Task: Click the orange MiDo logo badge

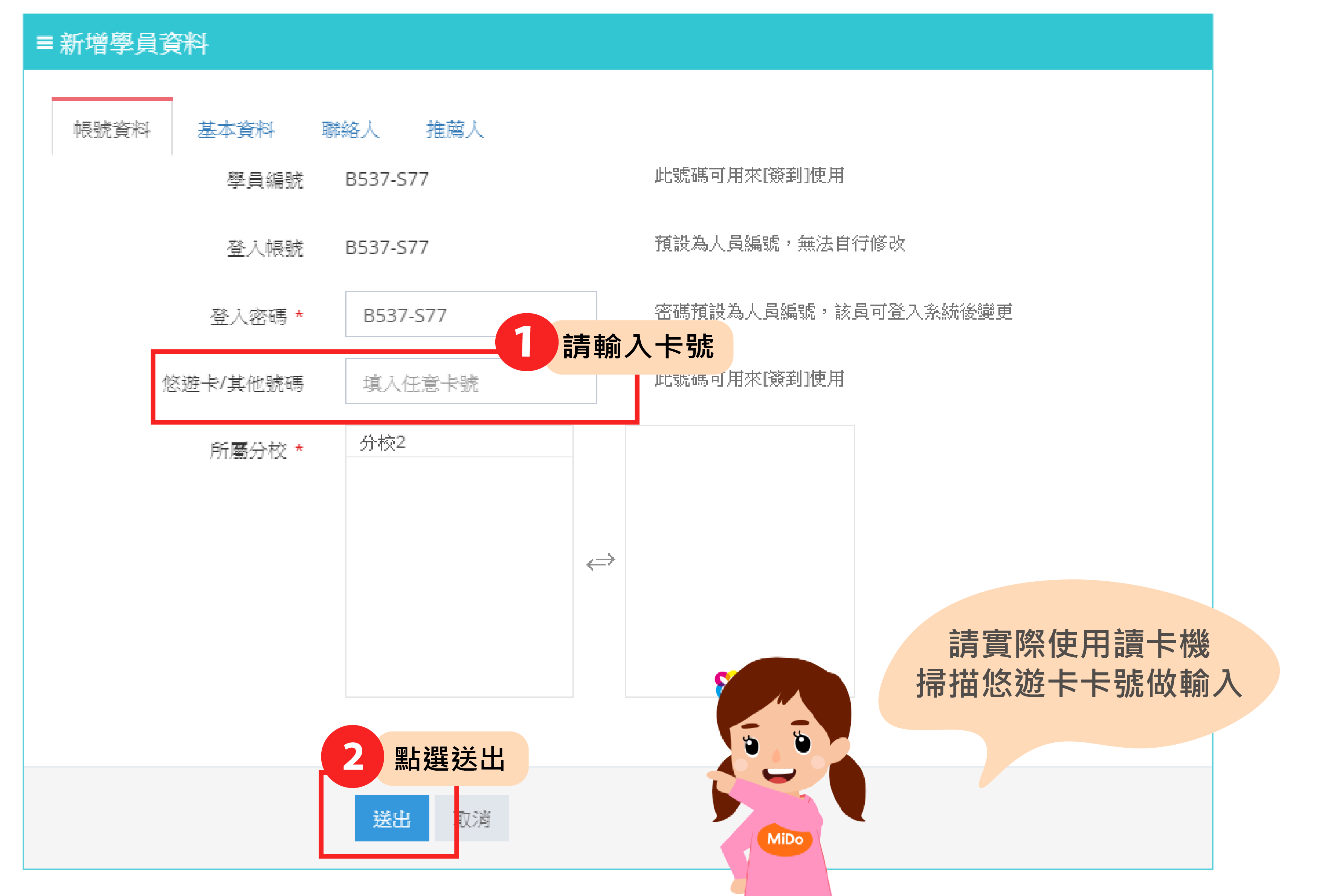Action: (x=785, y=839)
